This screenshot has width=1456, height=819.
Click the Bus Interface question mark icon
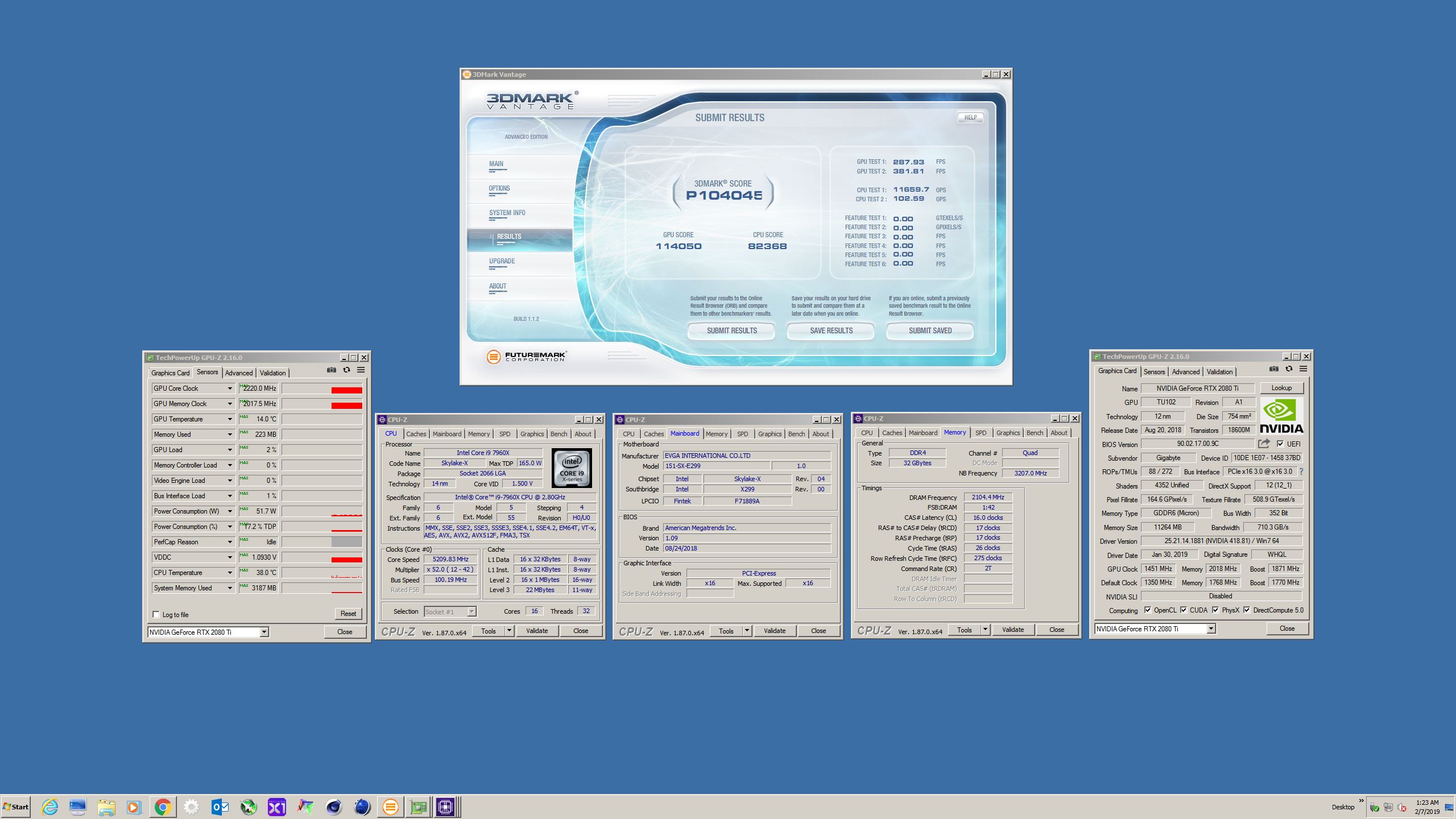[x=1301, y=471]
